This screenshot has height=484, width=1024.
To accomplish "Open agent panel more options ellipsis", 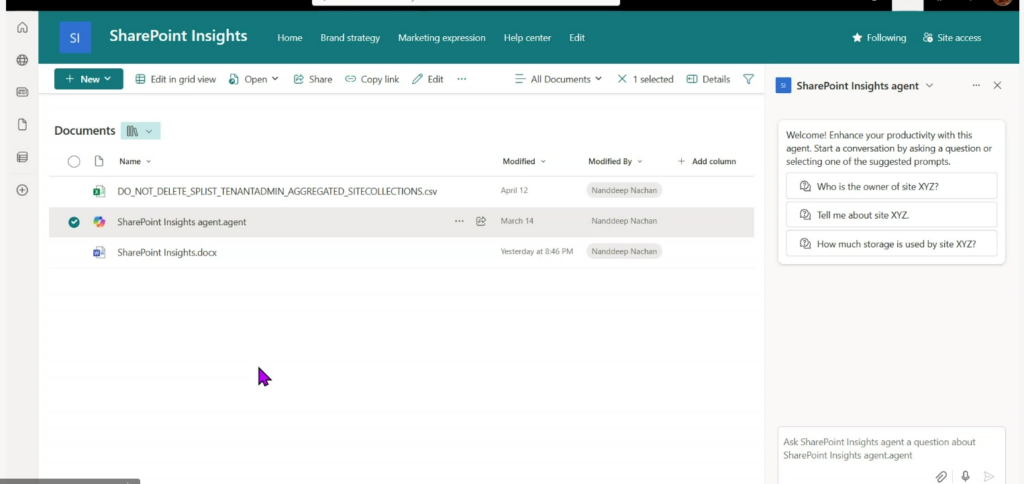I will 976,86.
